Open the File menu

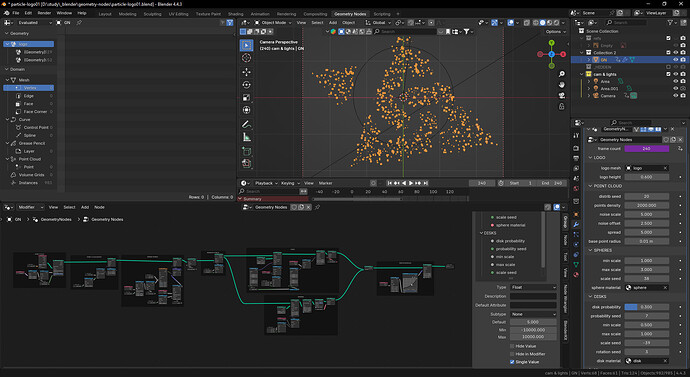click(15, 13)
